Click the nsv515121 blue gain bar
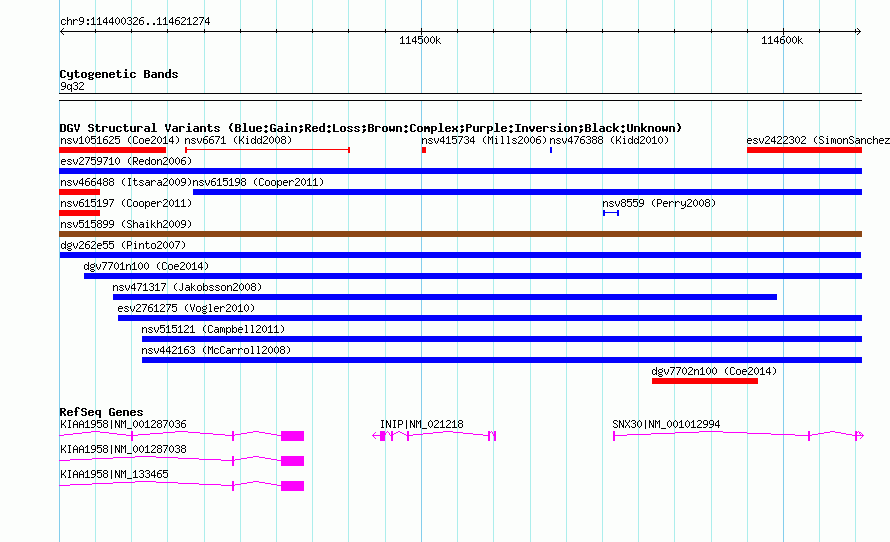 pos(502,339)
